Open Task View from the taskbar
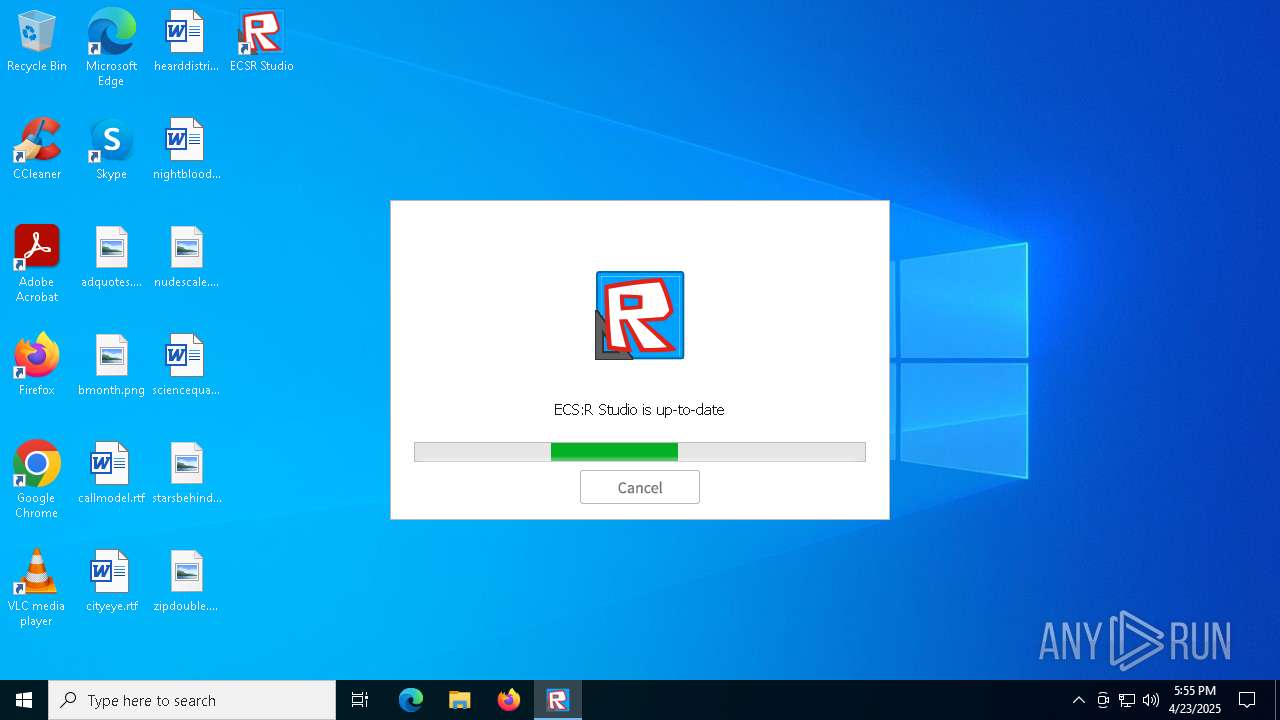This screenshot has height=720, width=1280. coord(360,700)
